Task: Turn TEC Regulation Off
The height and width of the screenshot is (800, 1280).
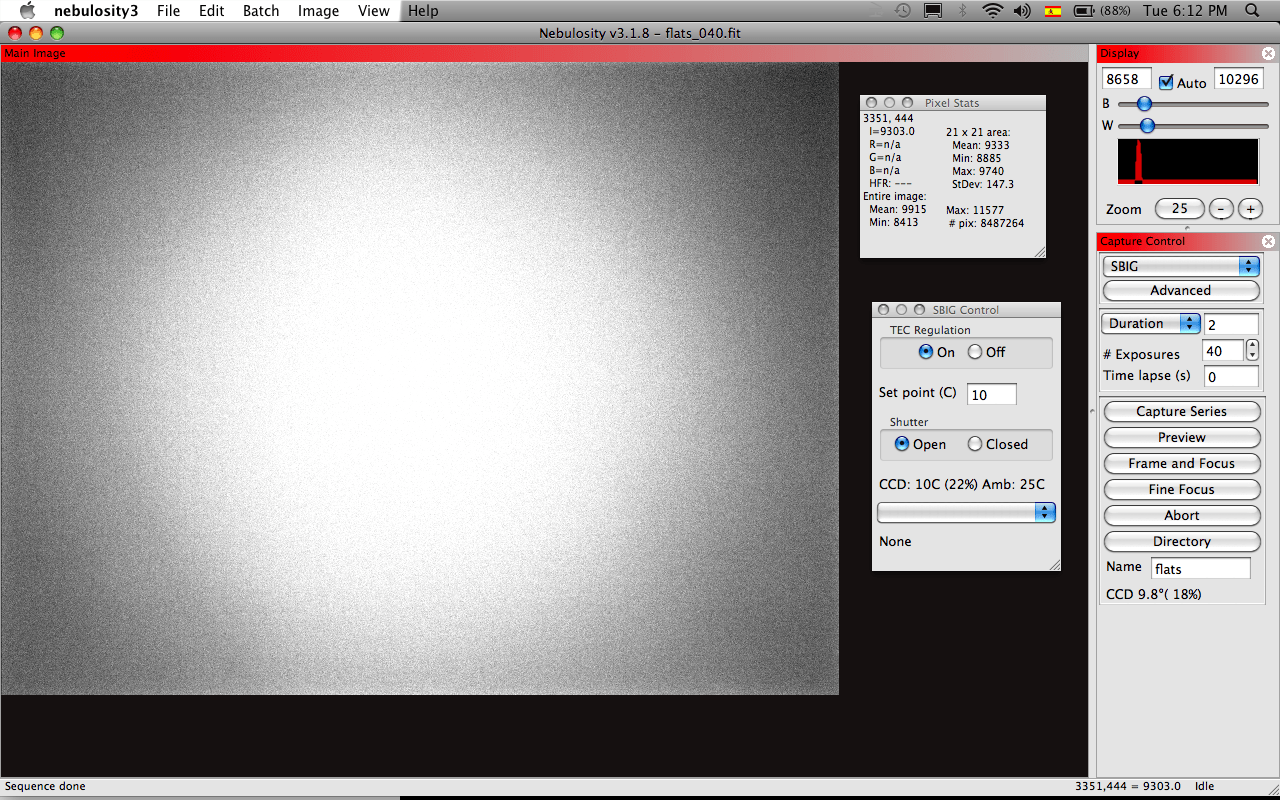Action: tap(975, 352)
